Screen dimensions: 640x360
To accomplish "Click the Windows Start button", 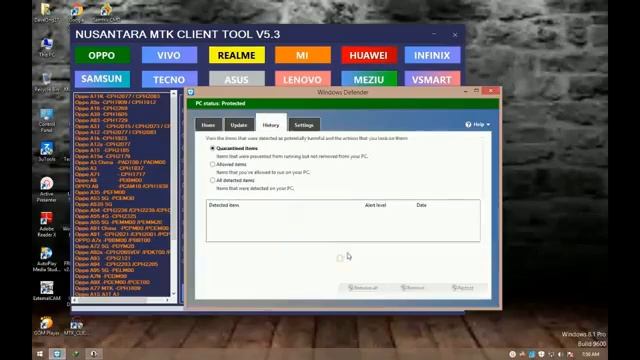I will coord(40,354).
